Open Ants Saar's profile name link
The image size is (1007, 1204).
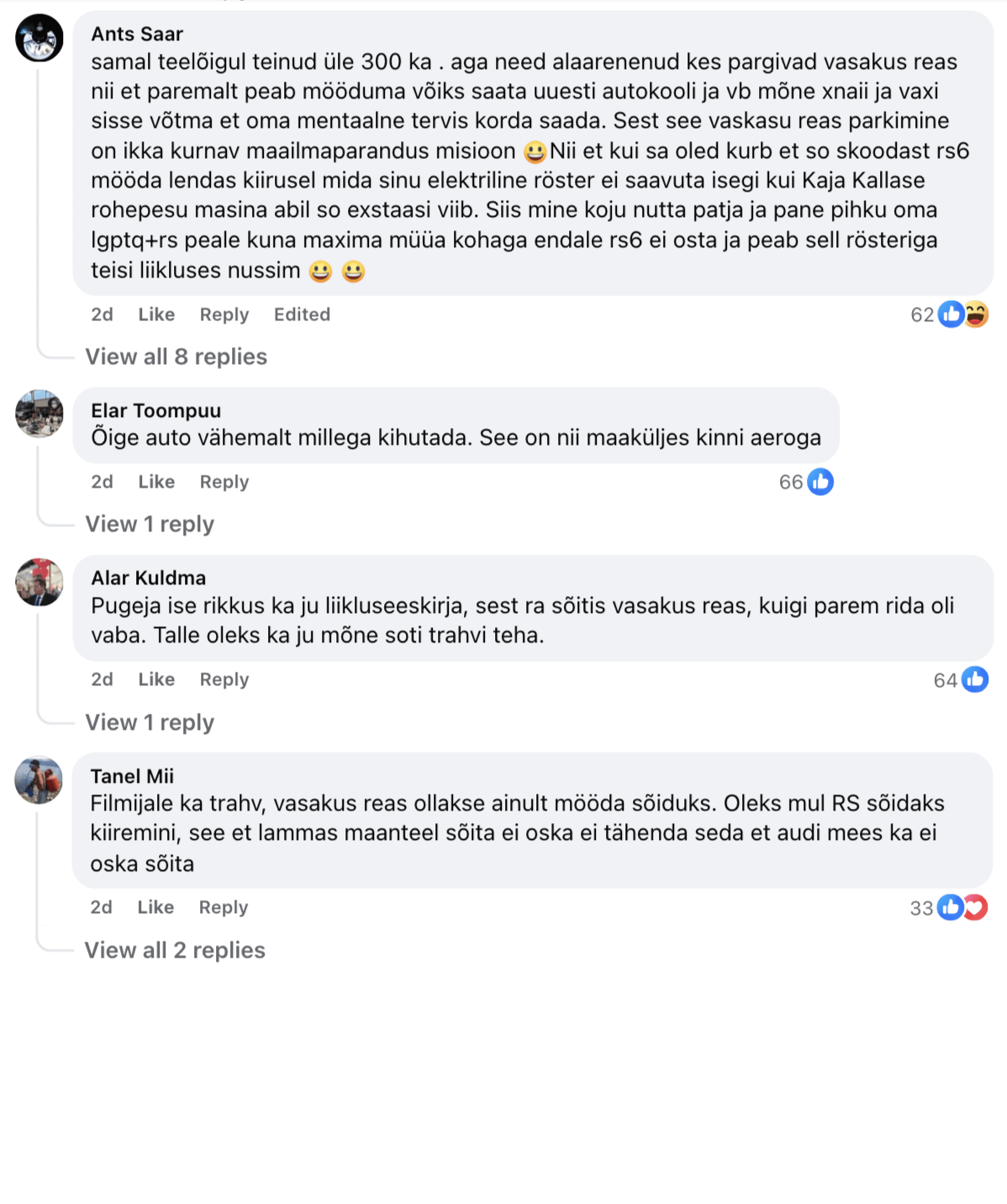click(x=137, y=34)
